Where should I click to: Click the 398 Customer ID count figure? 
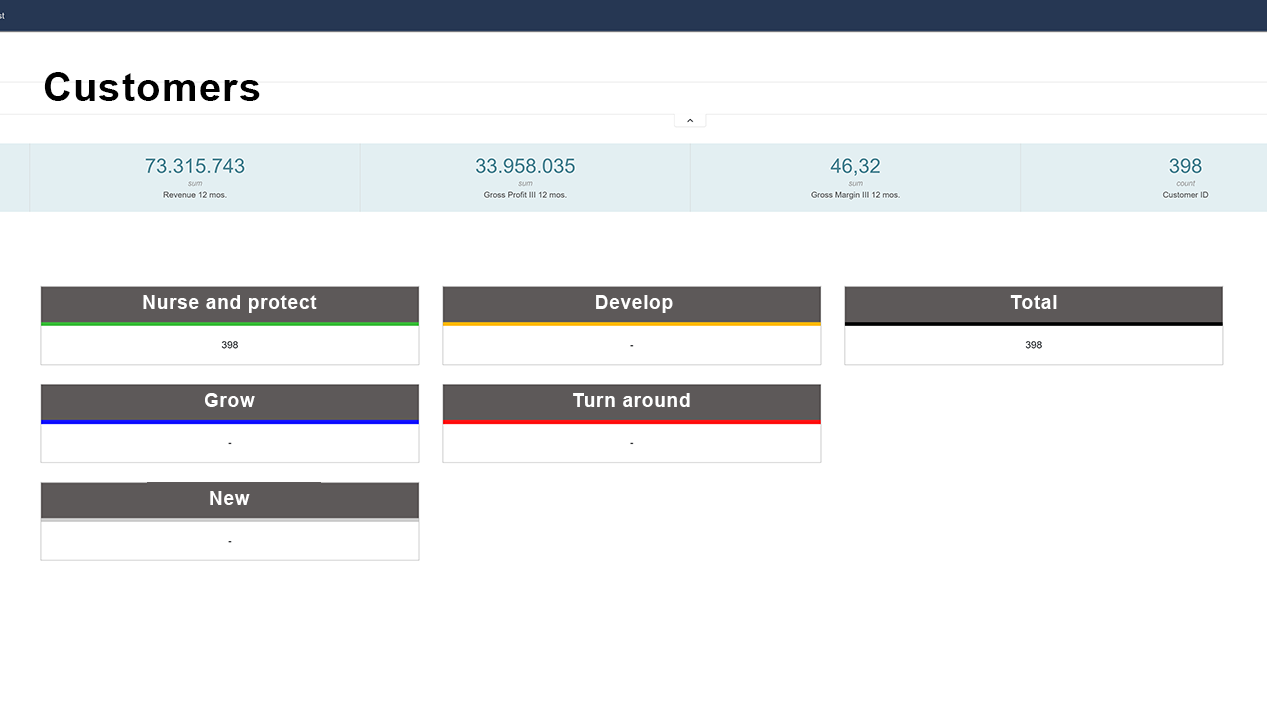pyautogui.click(x=1185, y=166)
